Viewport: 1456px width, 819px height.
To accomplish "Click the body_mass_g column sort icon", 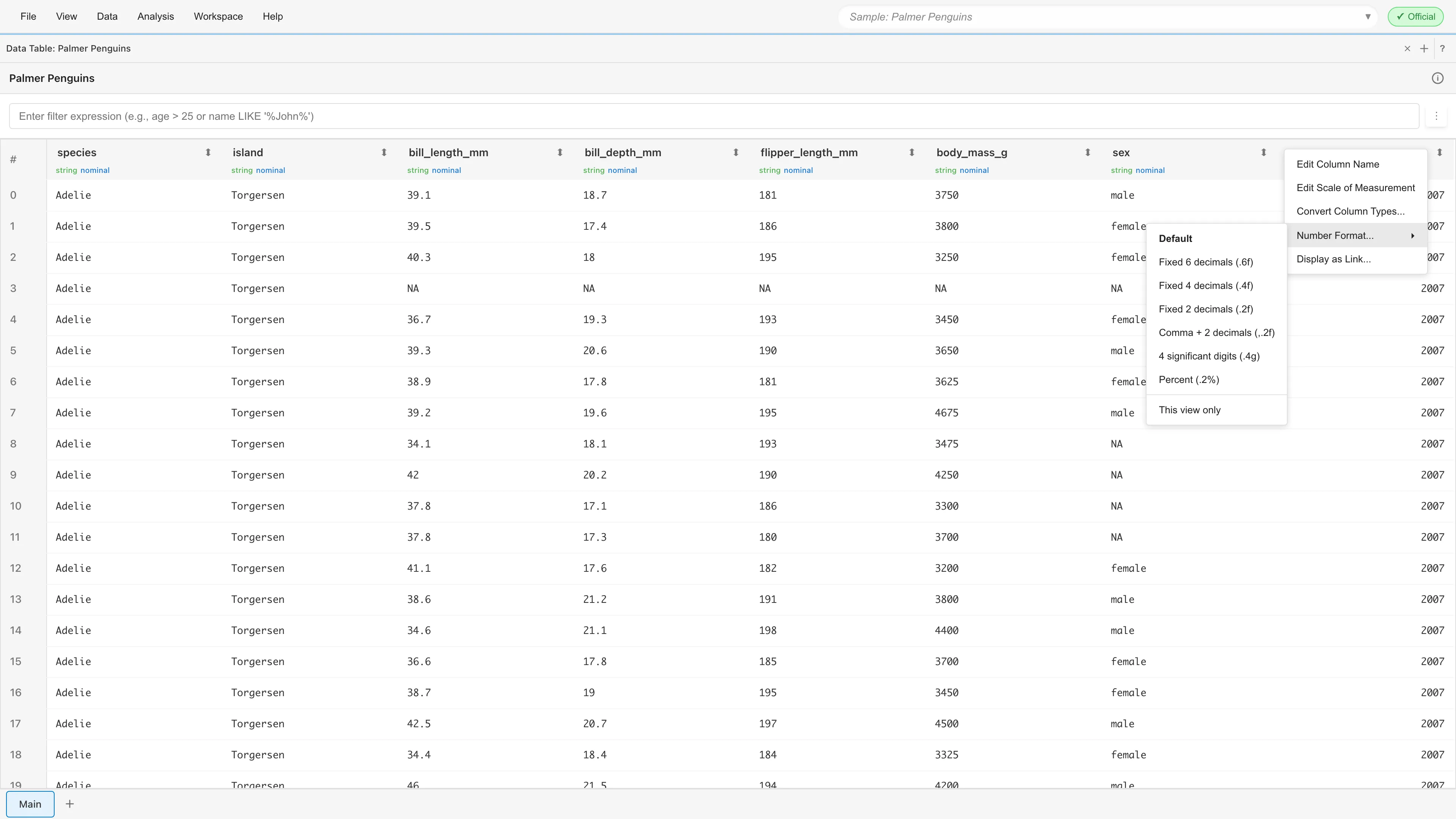I will (x=1087, y=152).
